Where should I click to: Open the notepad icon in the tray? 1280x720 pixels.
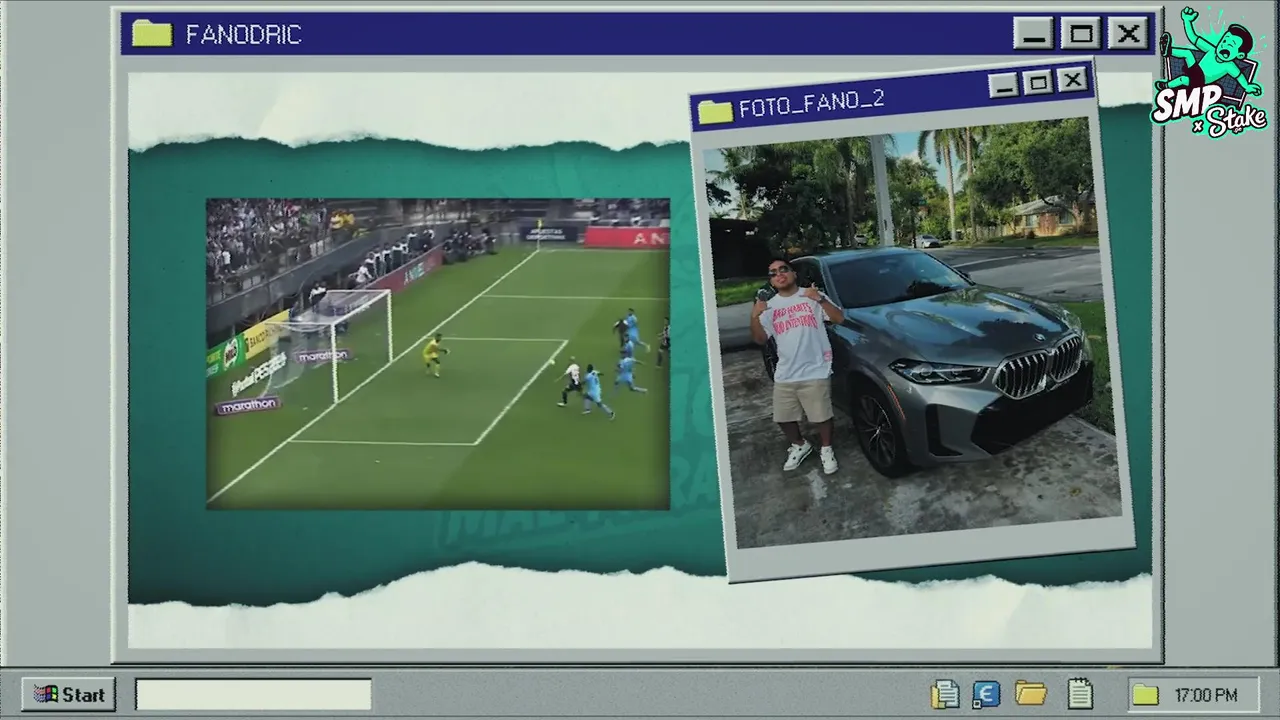1079,693
